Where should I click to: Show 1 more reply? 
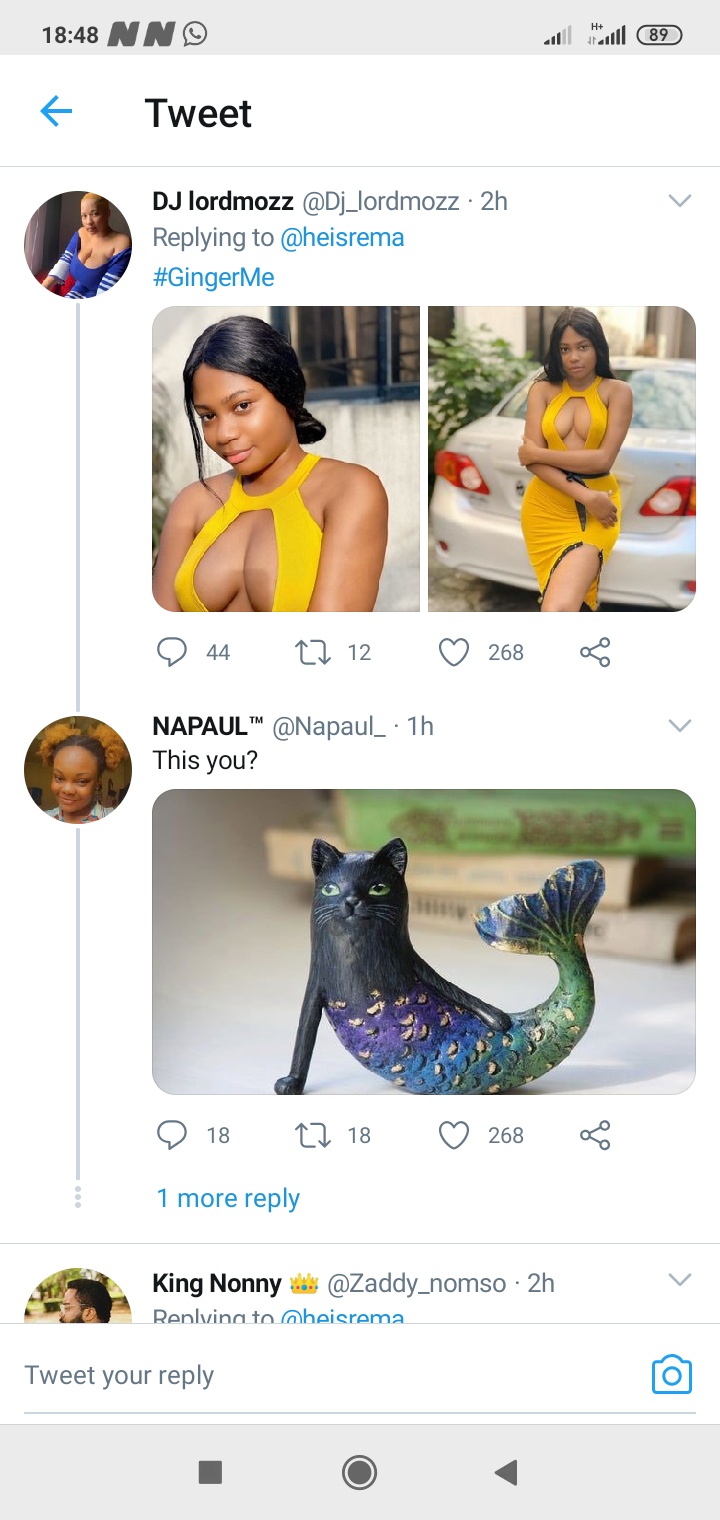coord(228,1198)
